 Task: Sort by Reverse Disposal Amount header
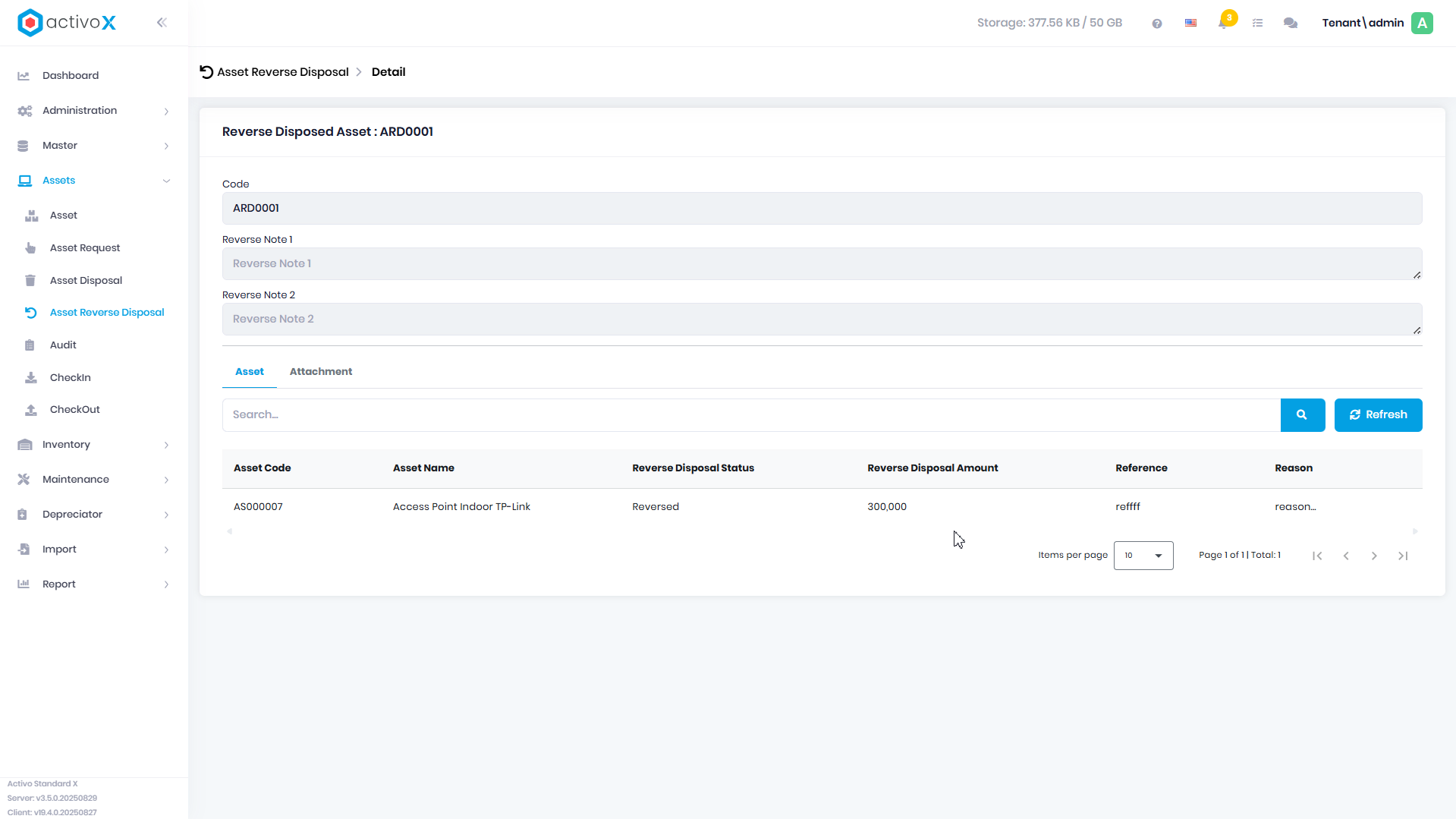tap(932, 468)
